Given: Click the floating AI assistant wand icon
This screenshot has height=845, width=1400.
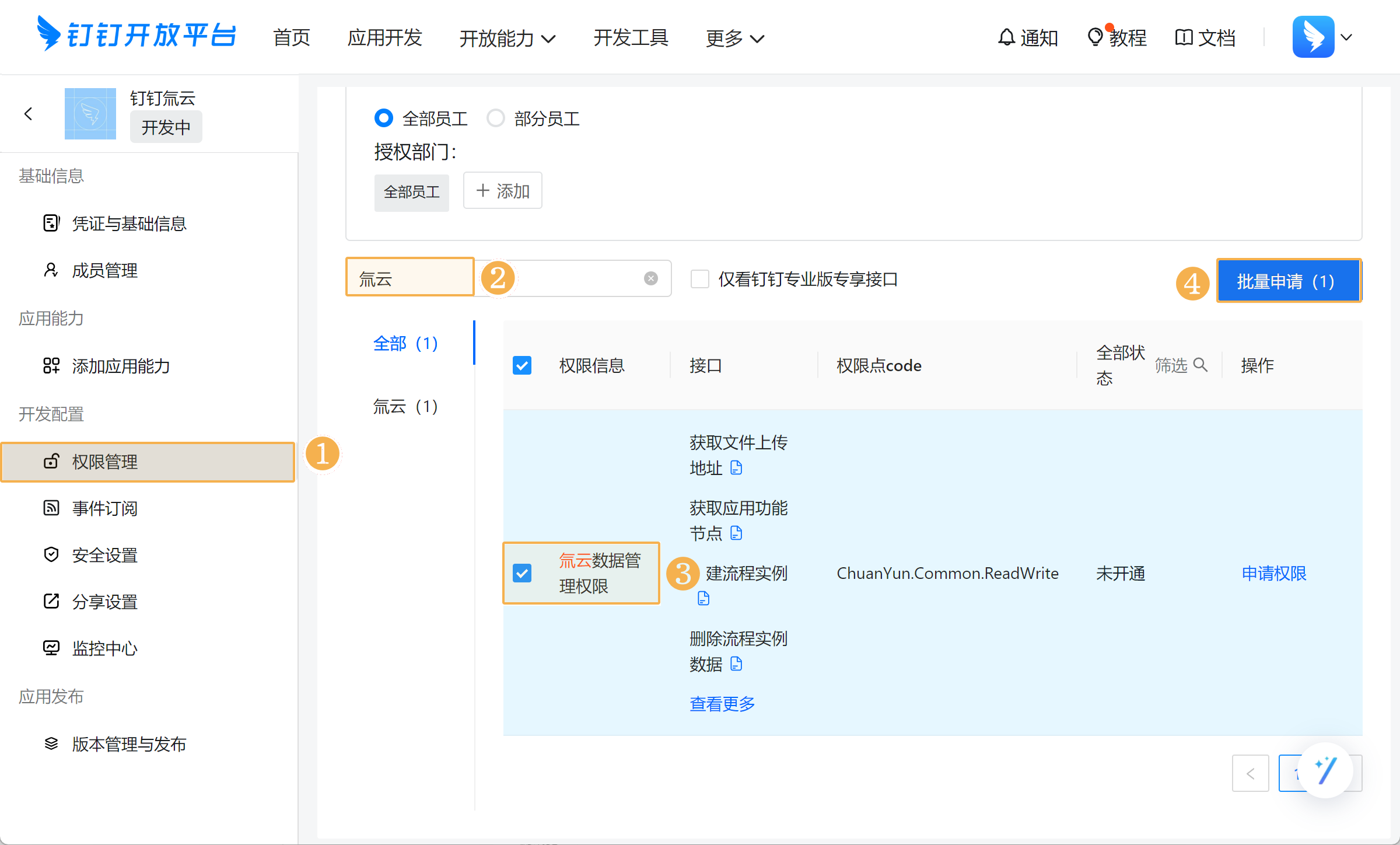Looking at the screenshot, I should click(1325, 770).
